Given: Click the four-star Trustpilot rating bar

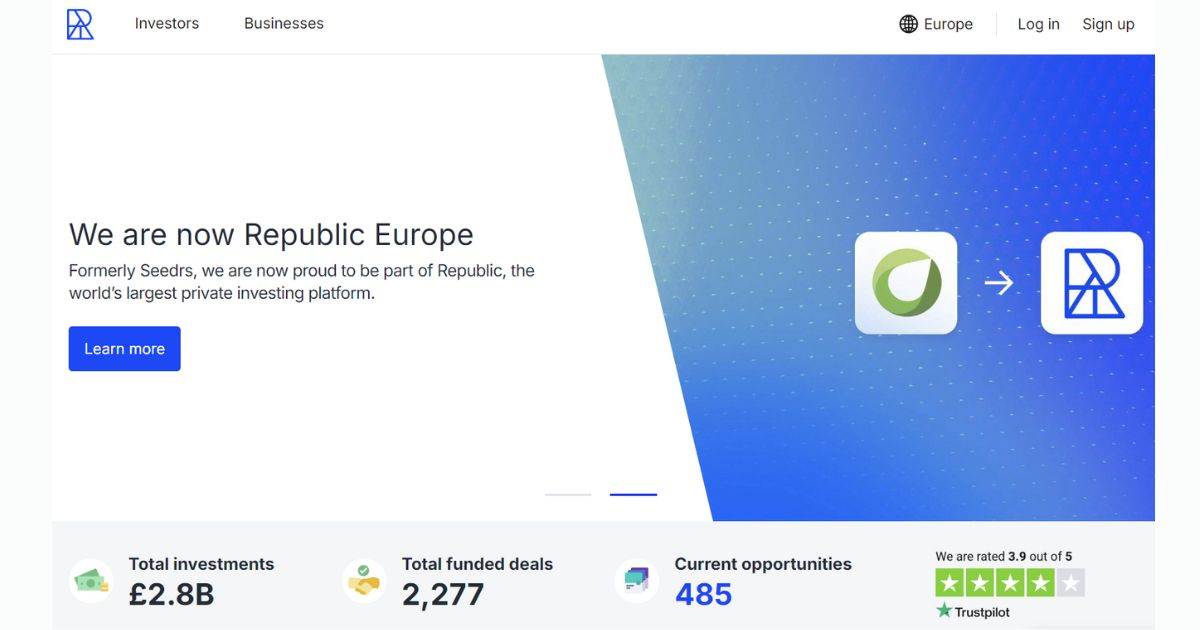Looking at the screenshot, I should [x=1009, y=581].
